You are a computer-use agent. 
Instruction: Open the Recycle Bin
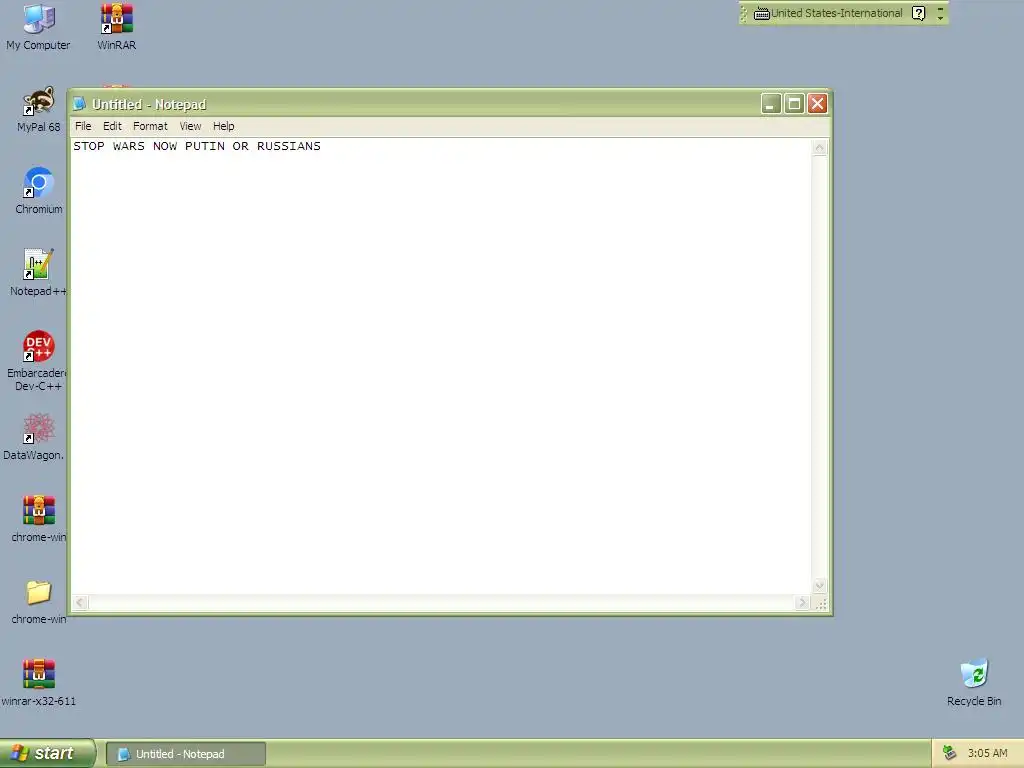point(974,682)
